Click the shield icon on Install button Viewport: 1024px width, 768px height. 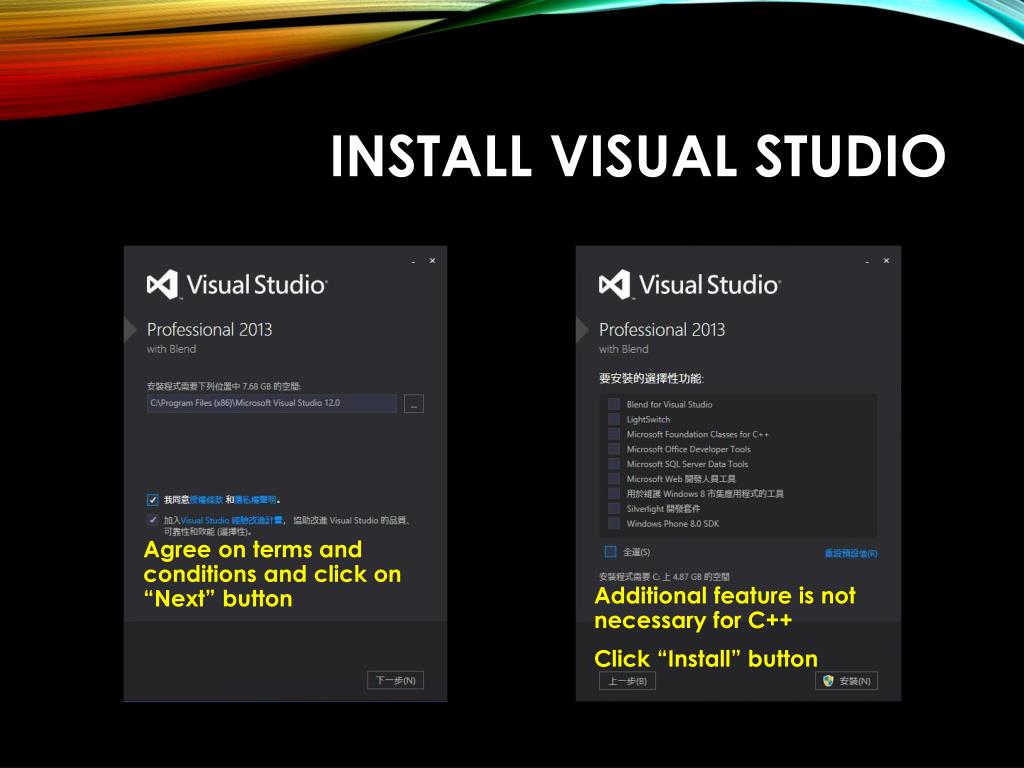(x=828, y=681)
